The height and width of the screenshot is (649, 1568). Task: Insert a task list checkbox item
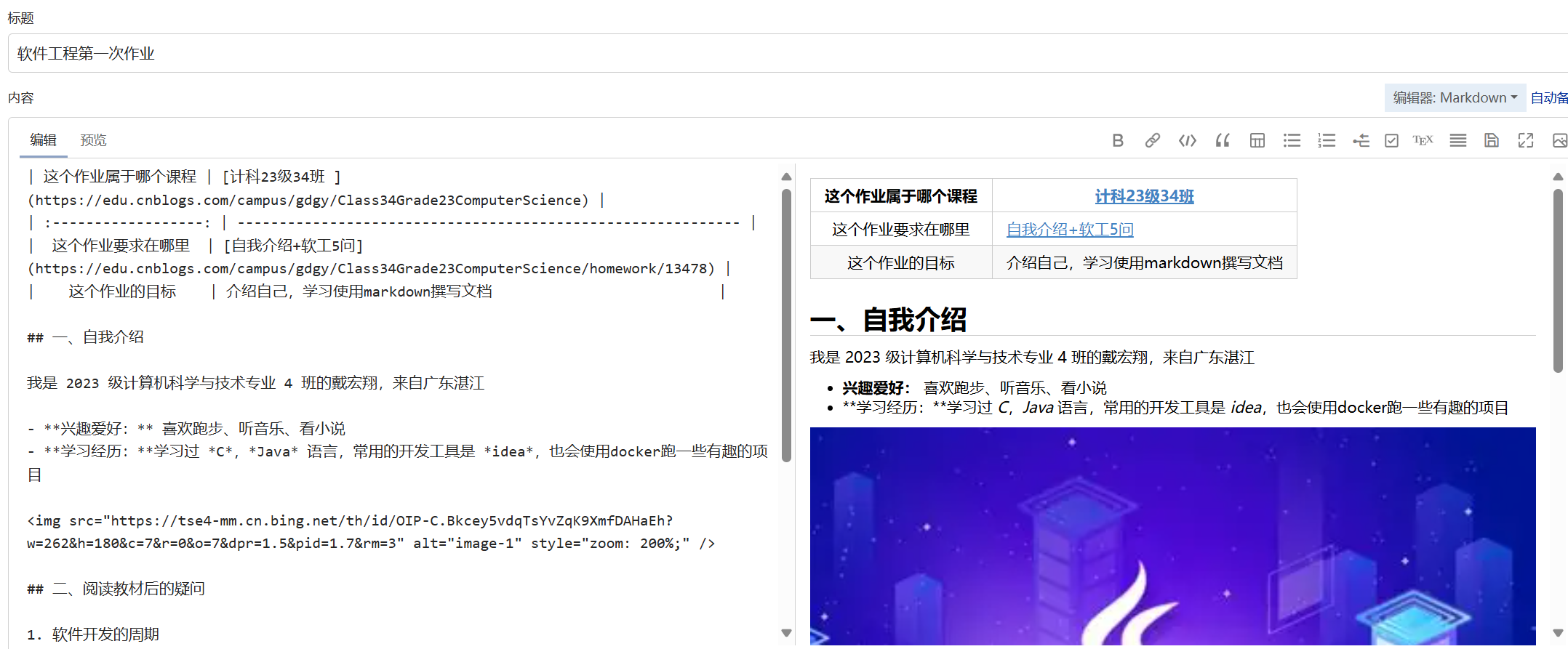coord(1391,140)
